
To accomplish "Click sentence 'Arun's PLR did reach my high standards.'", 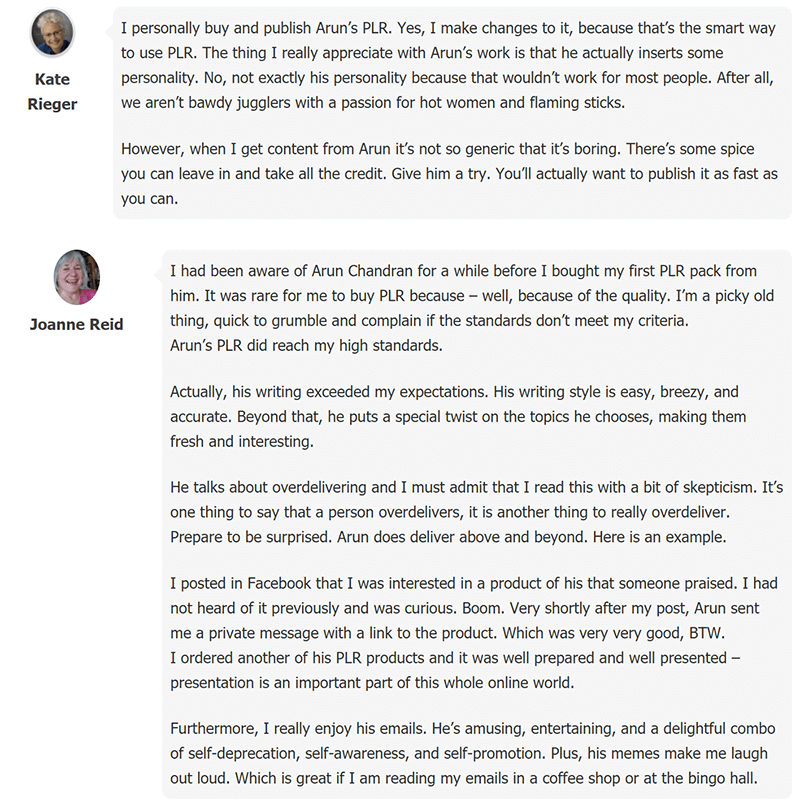I will (306, 345).
